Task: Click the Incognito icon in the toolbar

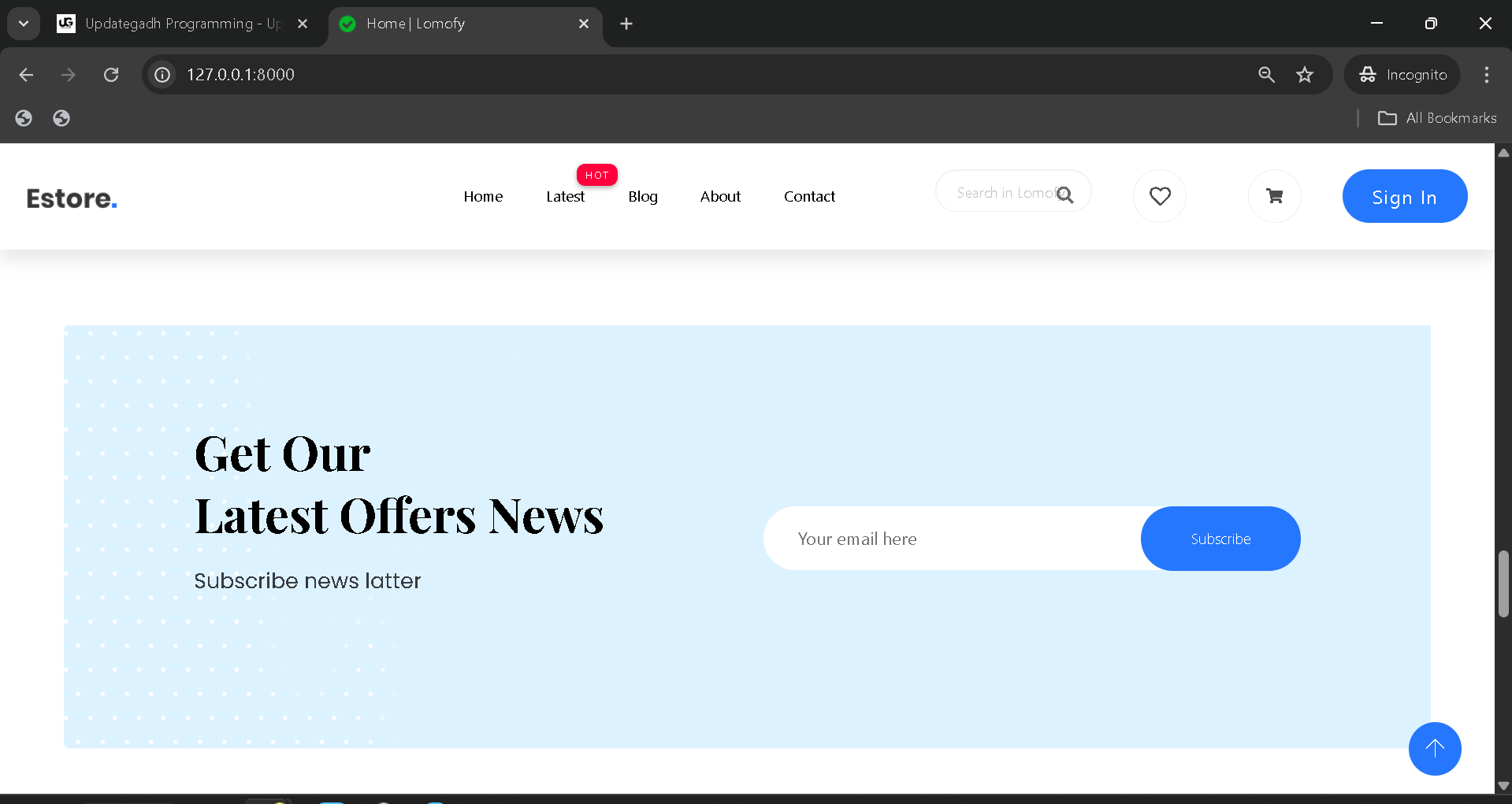Action: [1369, 74]
